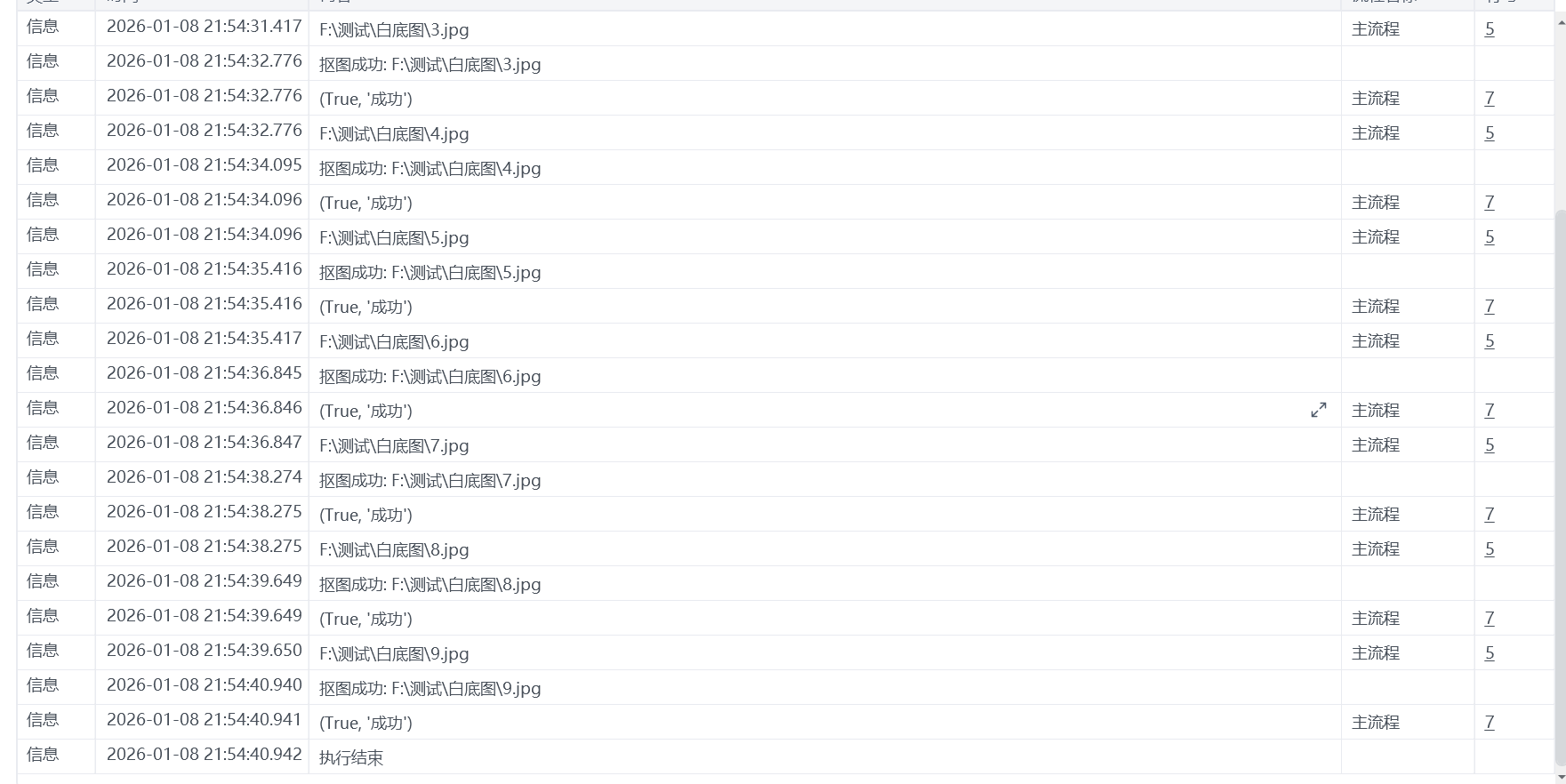Select the 执行结束 log message

(351, 757)
